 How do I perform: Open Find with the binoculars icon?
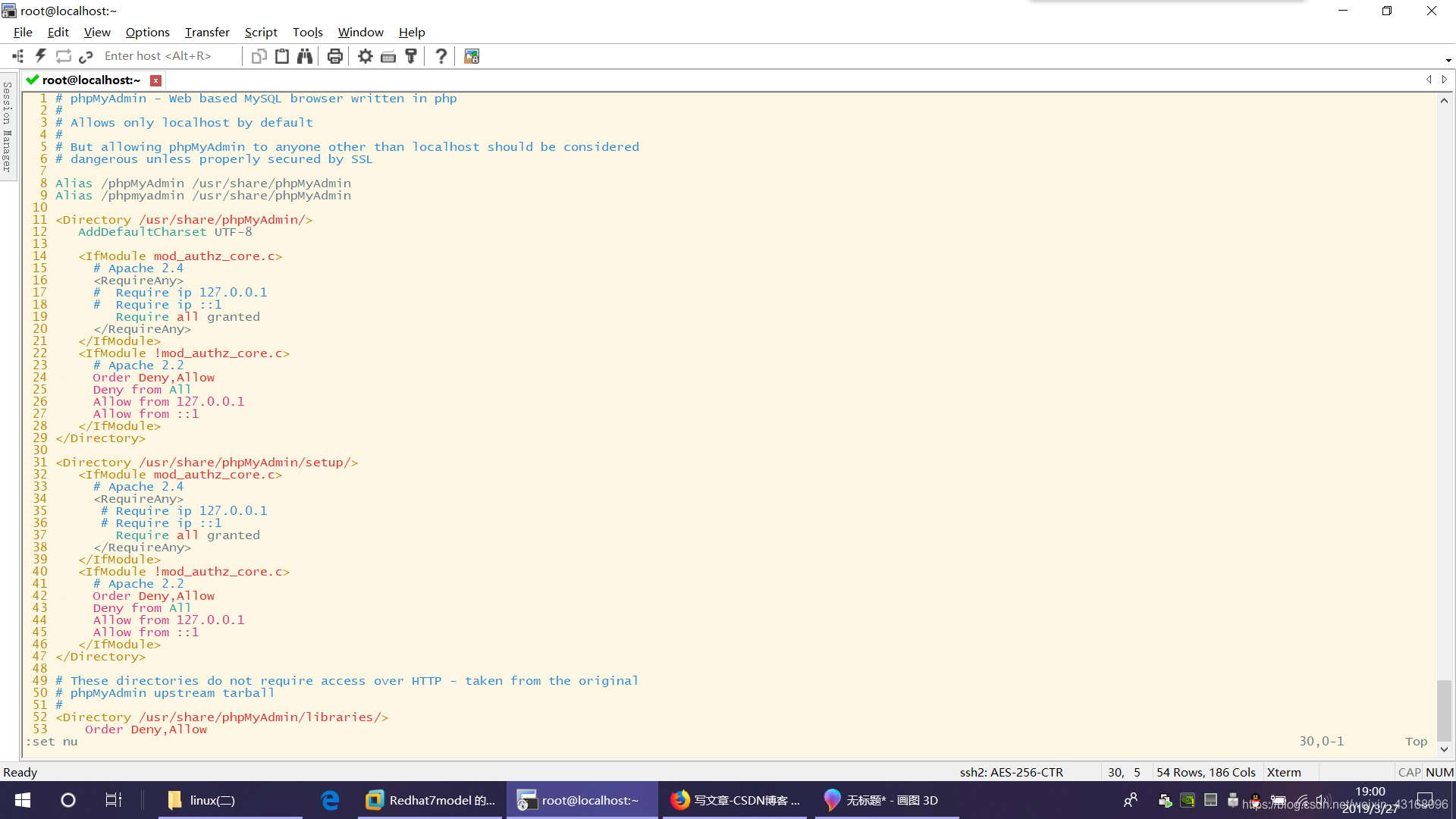(305, 56)
